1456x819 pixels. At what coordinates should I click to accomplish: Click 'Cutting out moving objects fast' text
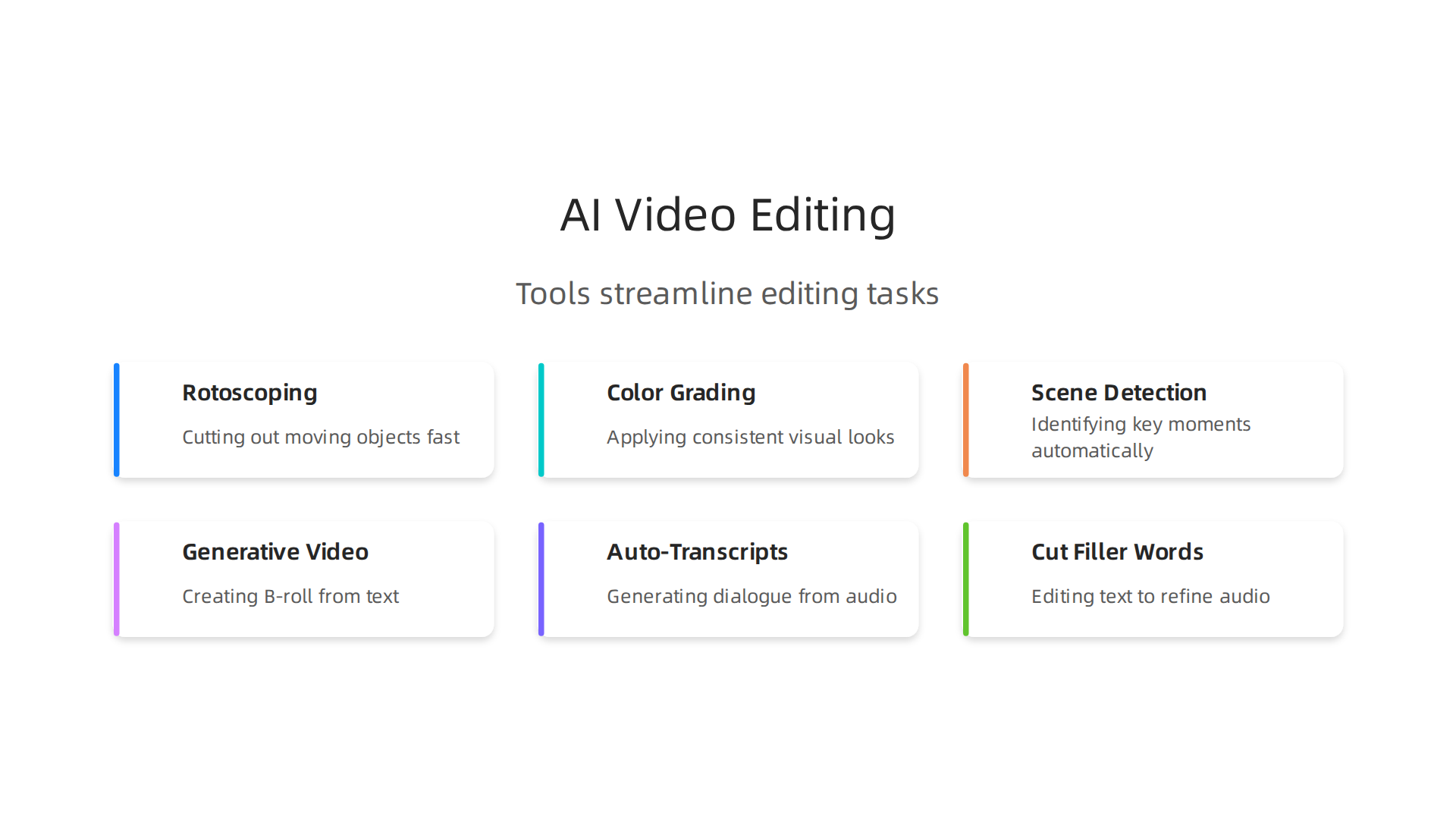[321, 438]
